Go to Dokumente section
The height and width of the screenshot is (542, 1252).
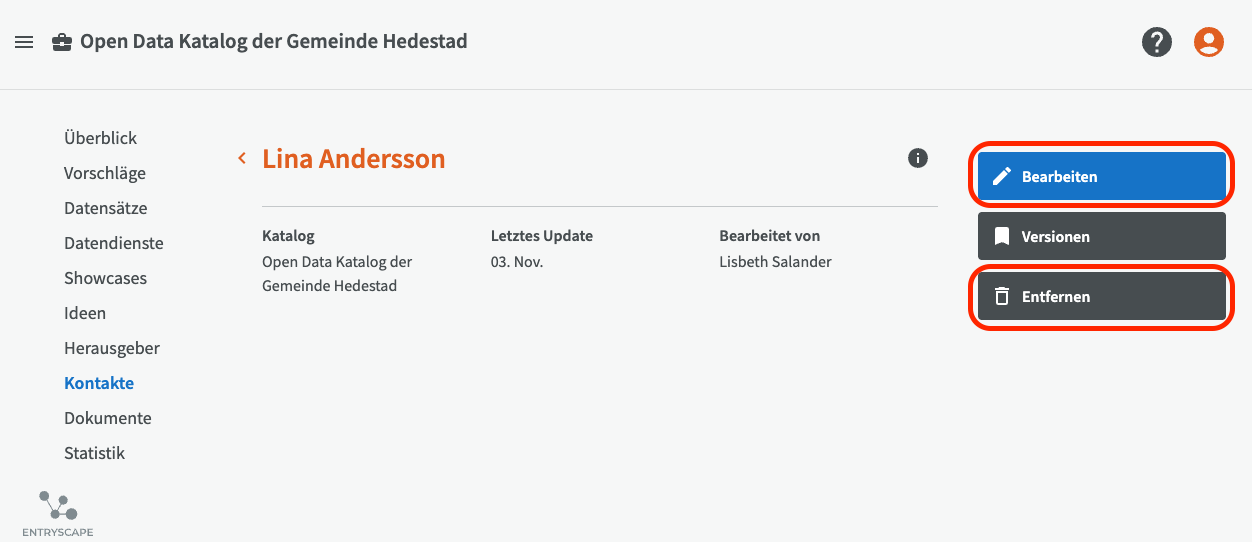pos(108,418)
